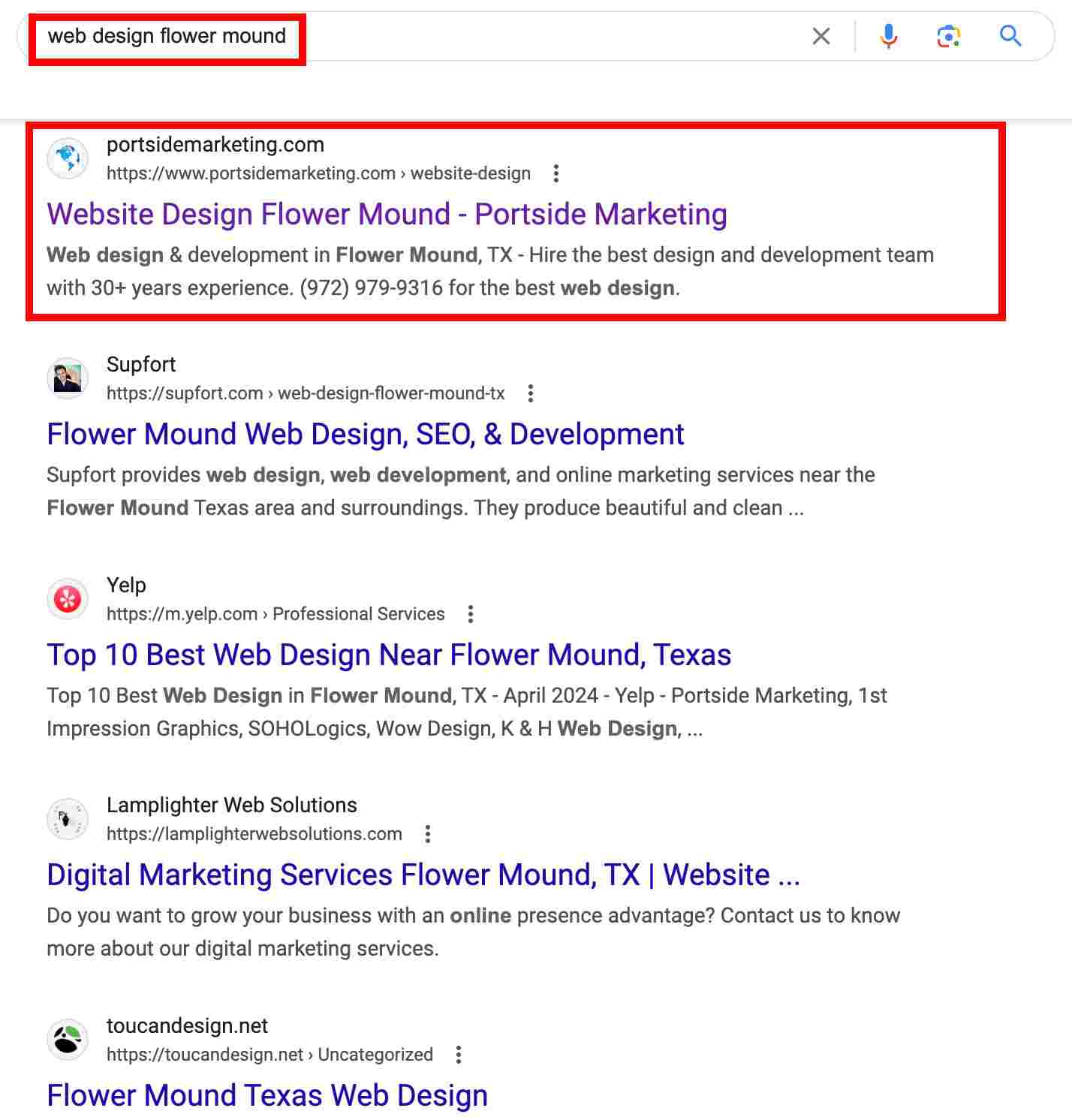The height and width of the screenshot is (1120, 1072).
Task: Open the three-dot menu on Portside Marketing result
Action: [x=556, y=173]
